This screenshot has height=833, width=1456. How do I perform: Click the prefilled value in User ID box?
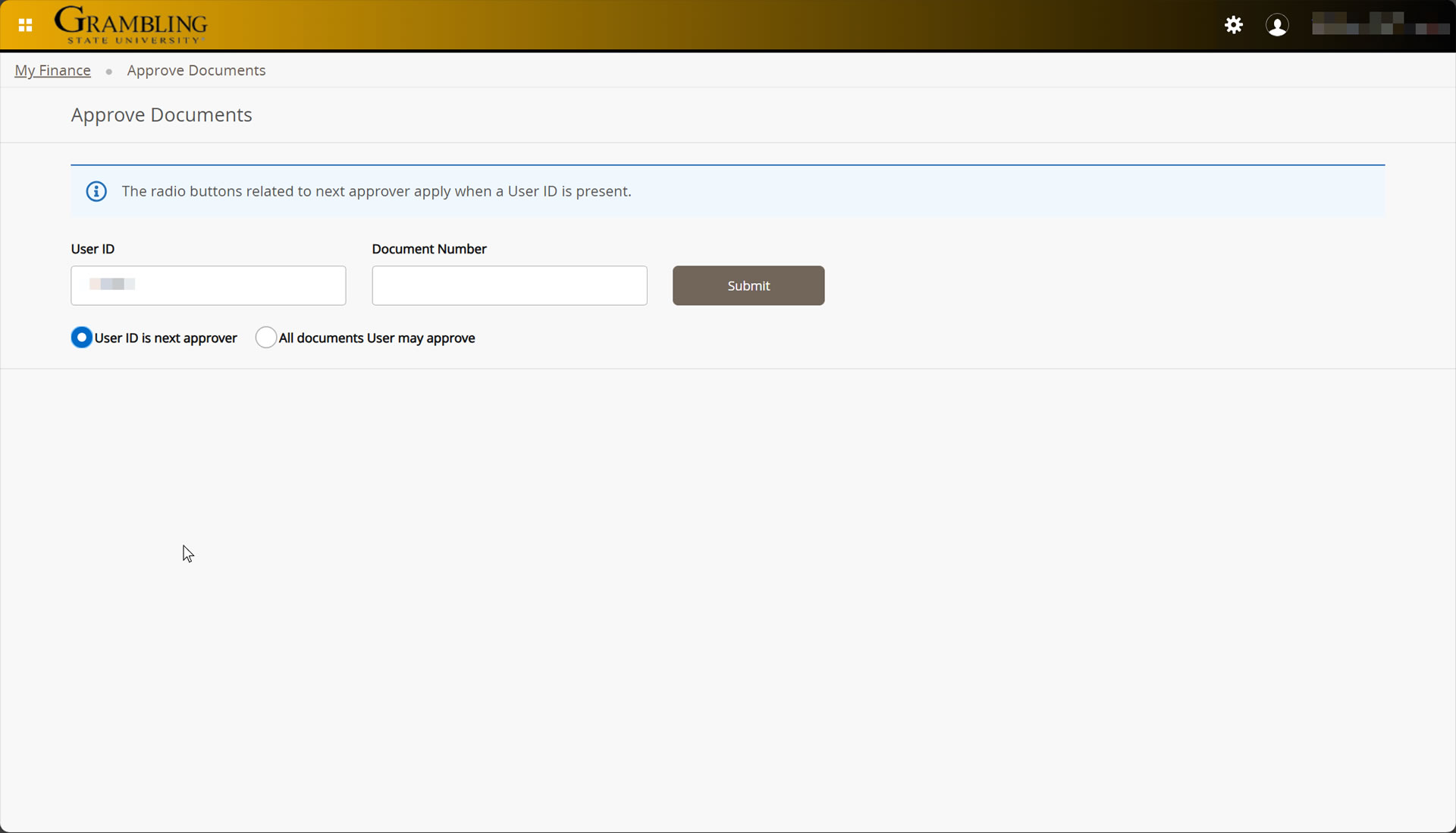(x=112, y=284)
